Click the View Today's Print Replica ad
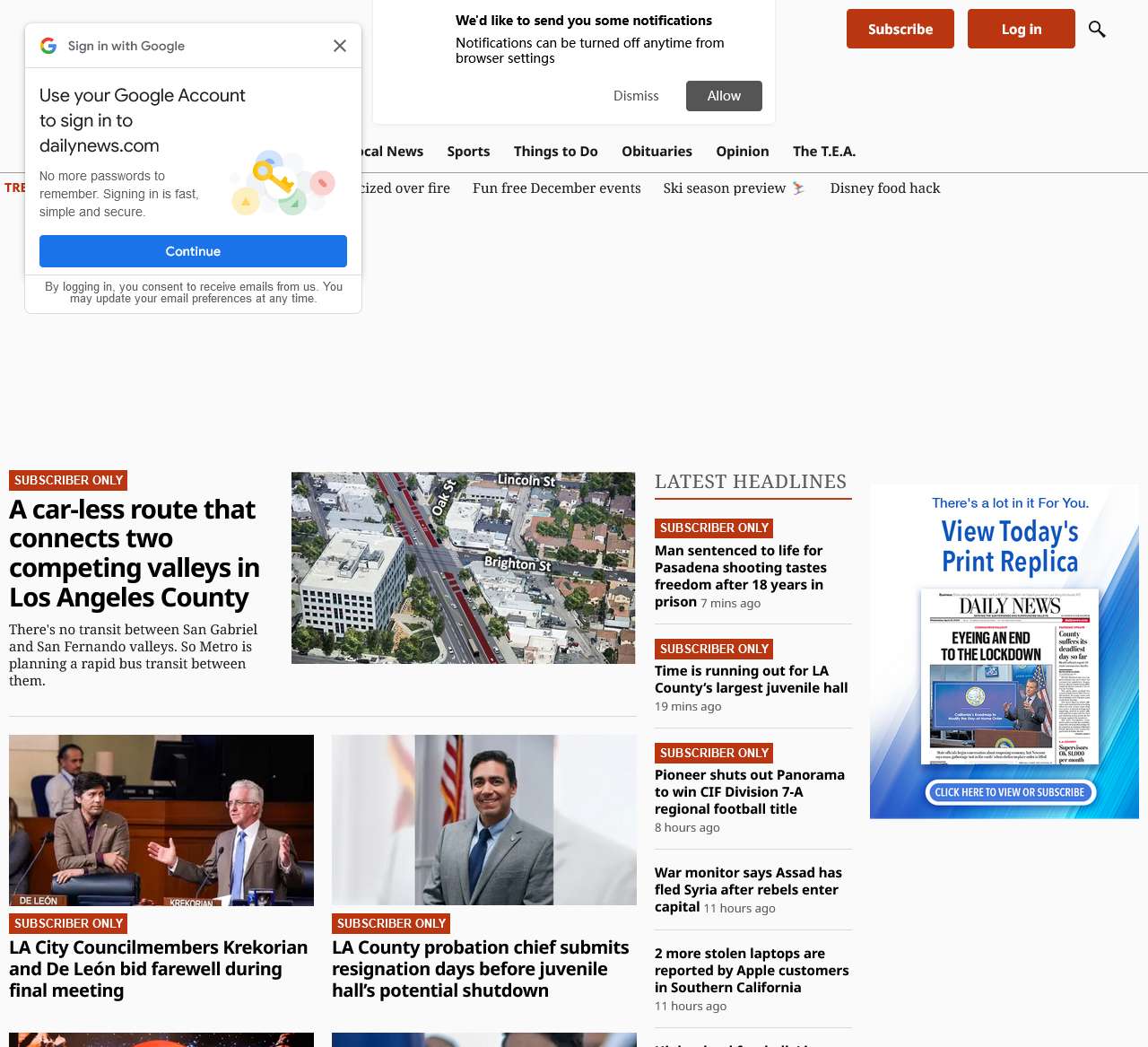This screenshot has width=1148, height=1047. pos(1004,651)
